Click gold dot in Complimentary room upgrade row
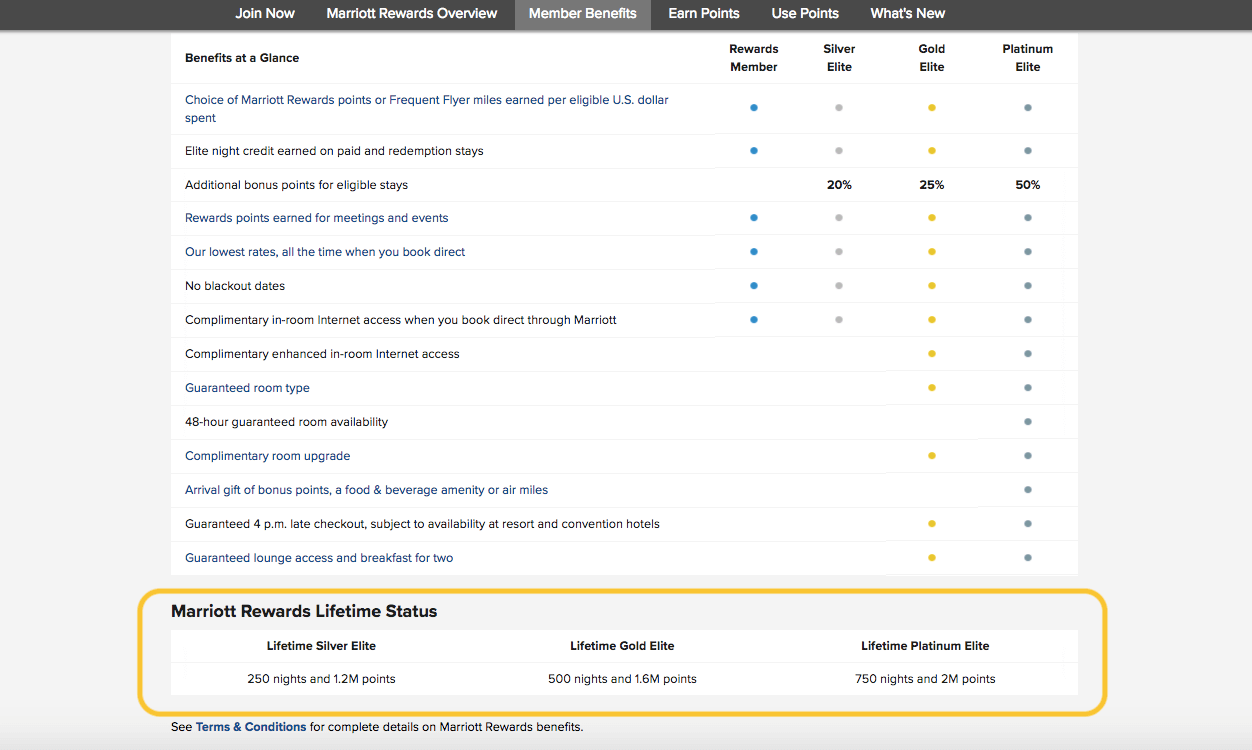 (x=932, y=456)
